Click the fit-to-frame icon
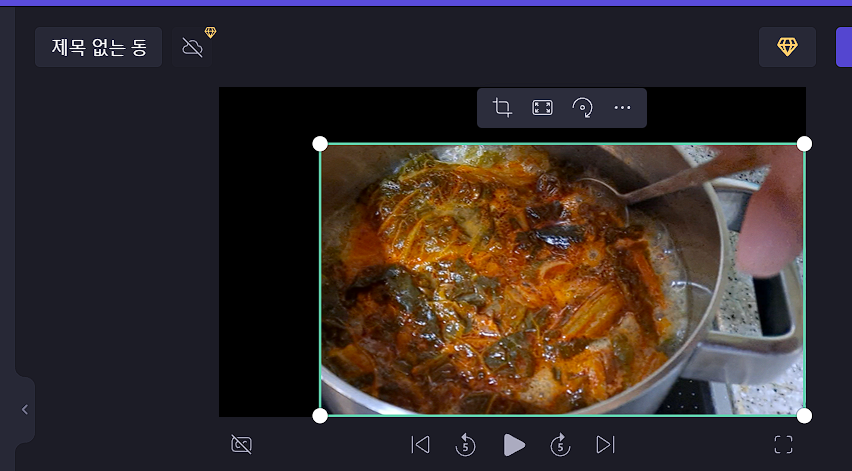Image resolution: width=852 pixels, height=471 pixels. 542,108
